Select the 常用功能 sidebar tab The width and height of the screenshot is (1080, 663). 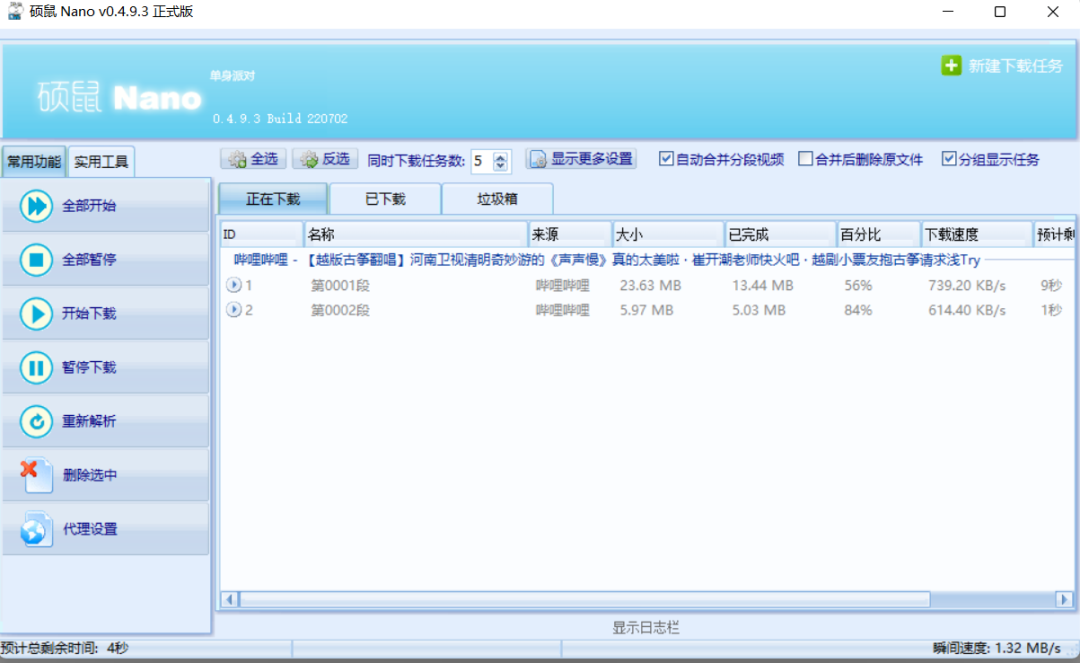coord(34,162)
